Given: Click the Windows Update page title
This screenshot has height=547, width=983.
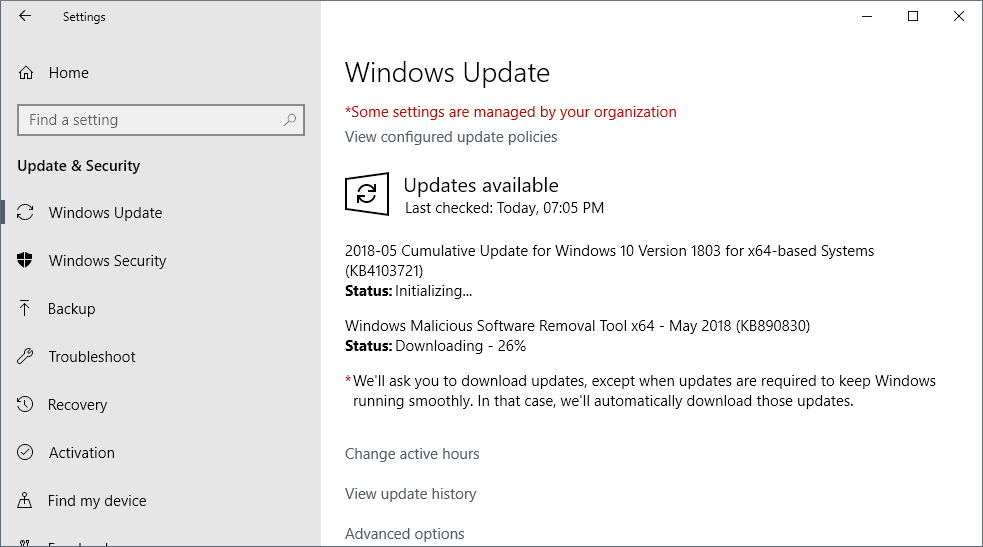Looking at the screenshot, I should tap(447, 73).
